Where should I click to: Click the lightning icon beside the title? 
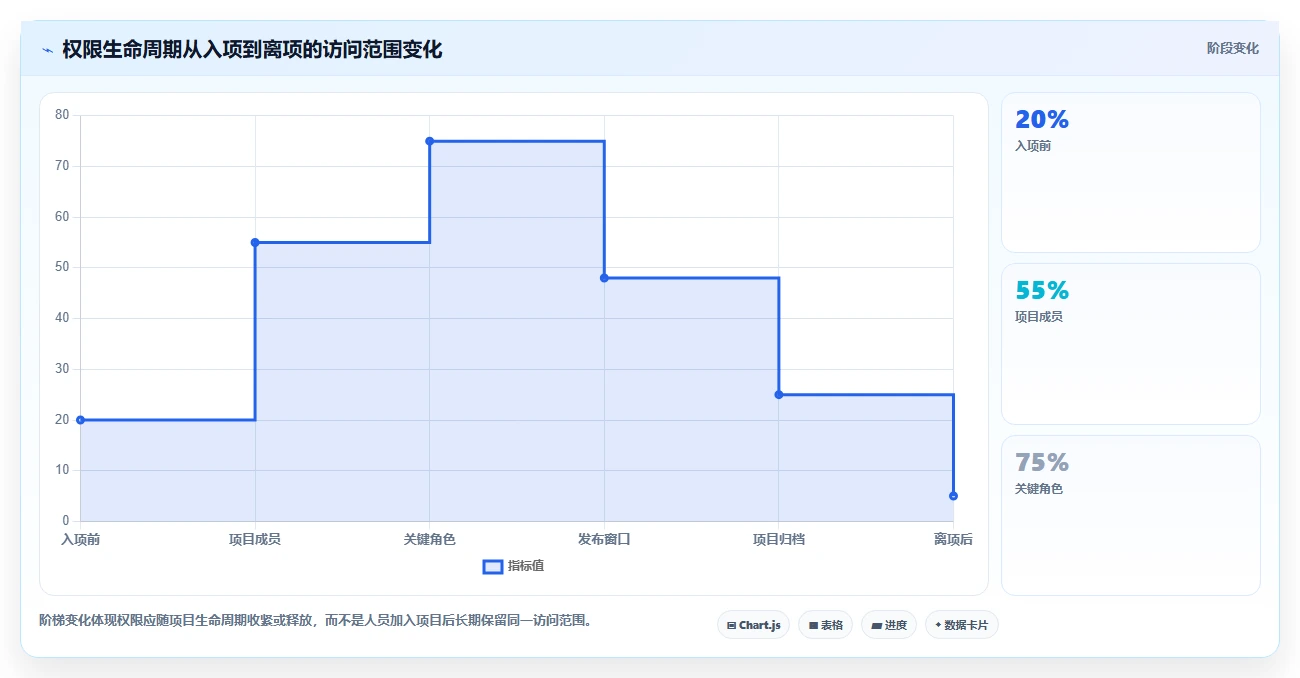pos(47,50)
